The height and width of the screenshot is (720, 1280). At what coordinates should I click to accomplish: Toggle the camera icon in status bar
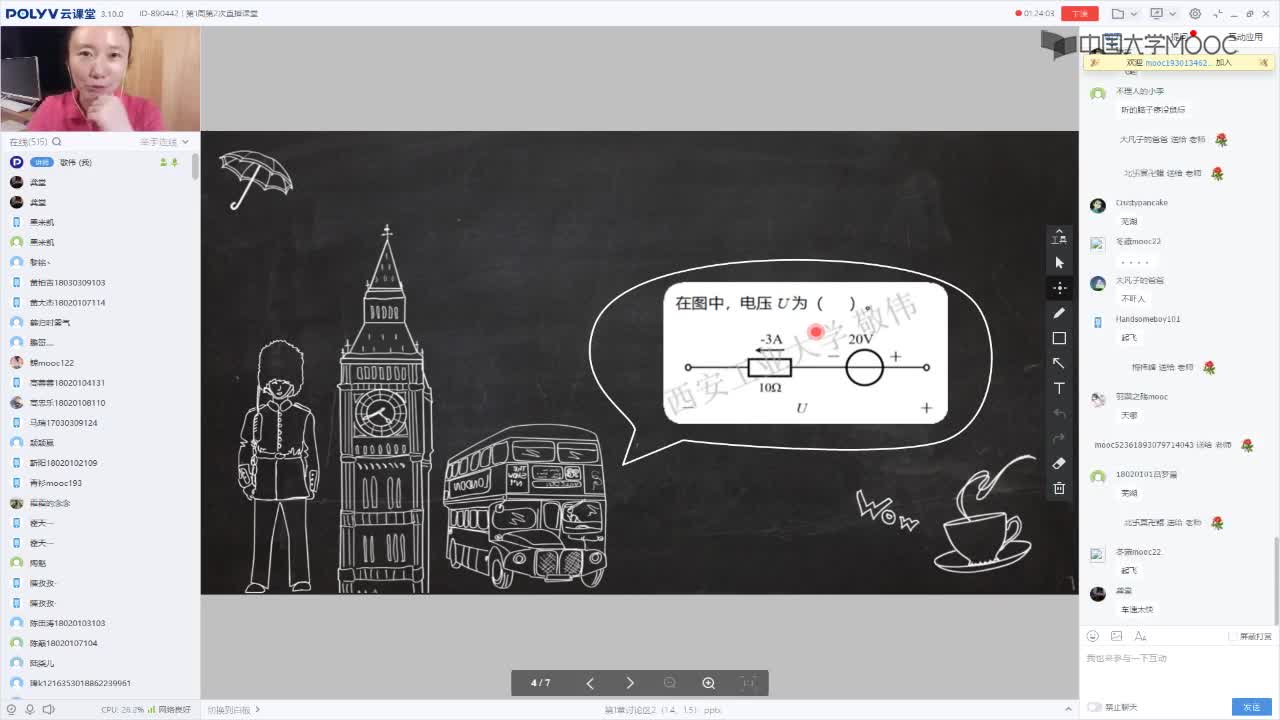tap(11, 709)
